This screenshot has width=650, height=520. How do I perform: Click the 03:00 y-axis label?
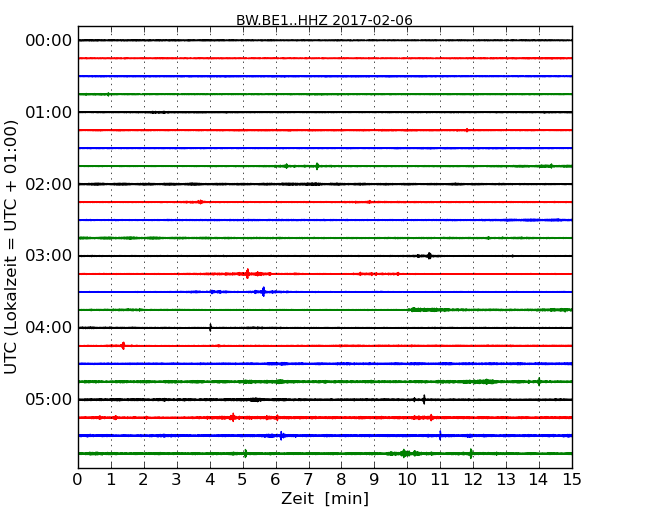[x=49, y=255]
